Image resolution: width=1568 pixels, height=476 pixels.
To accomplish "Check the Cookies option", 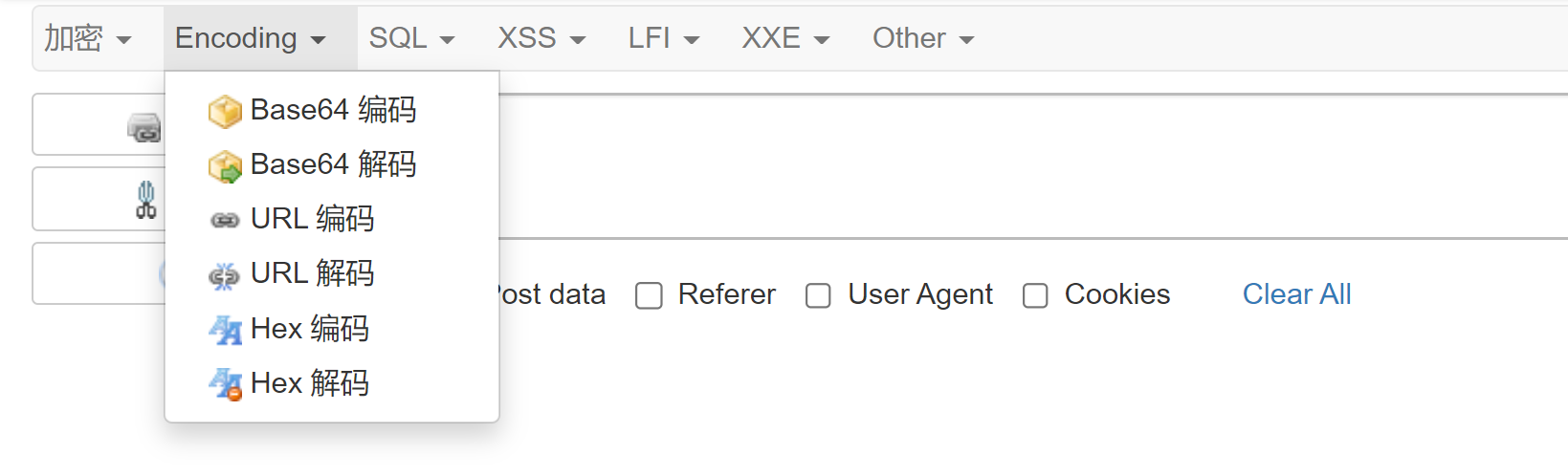I will coord(1035,295).
